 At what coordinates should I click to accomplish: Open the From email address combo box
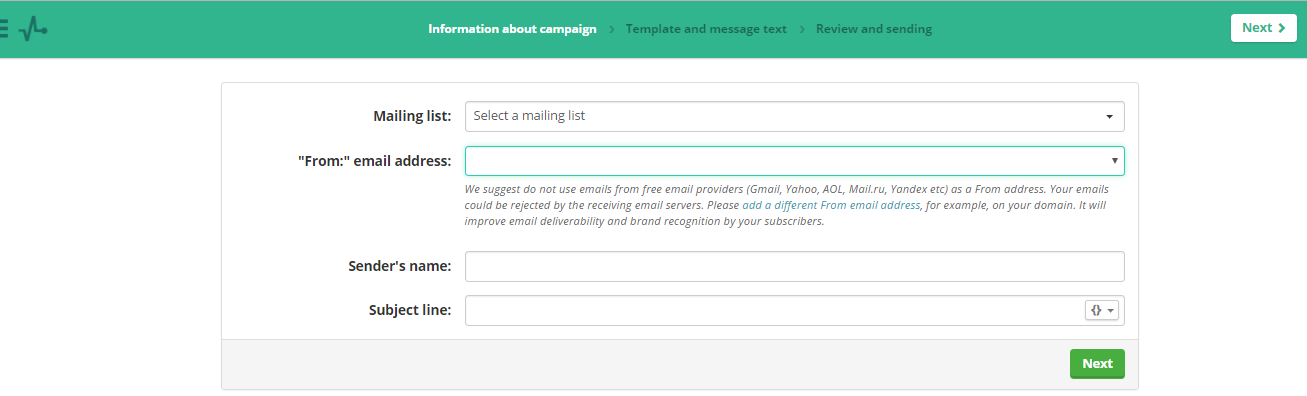point(794,161)
